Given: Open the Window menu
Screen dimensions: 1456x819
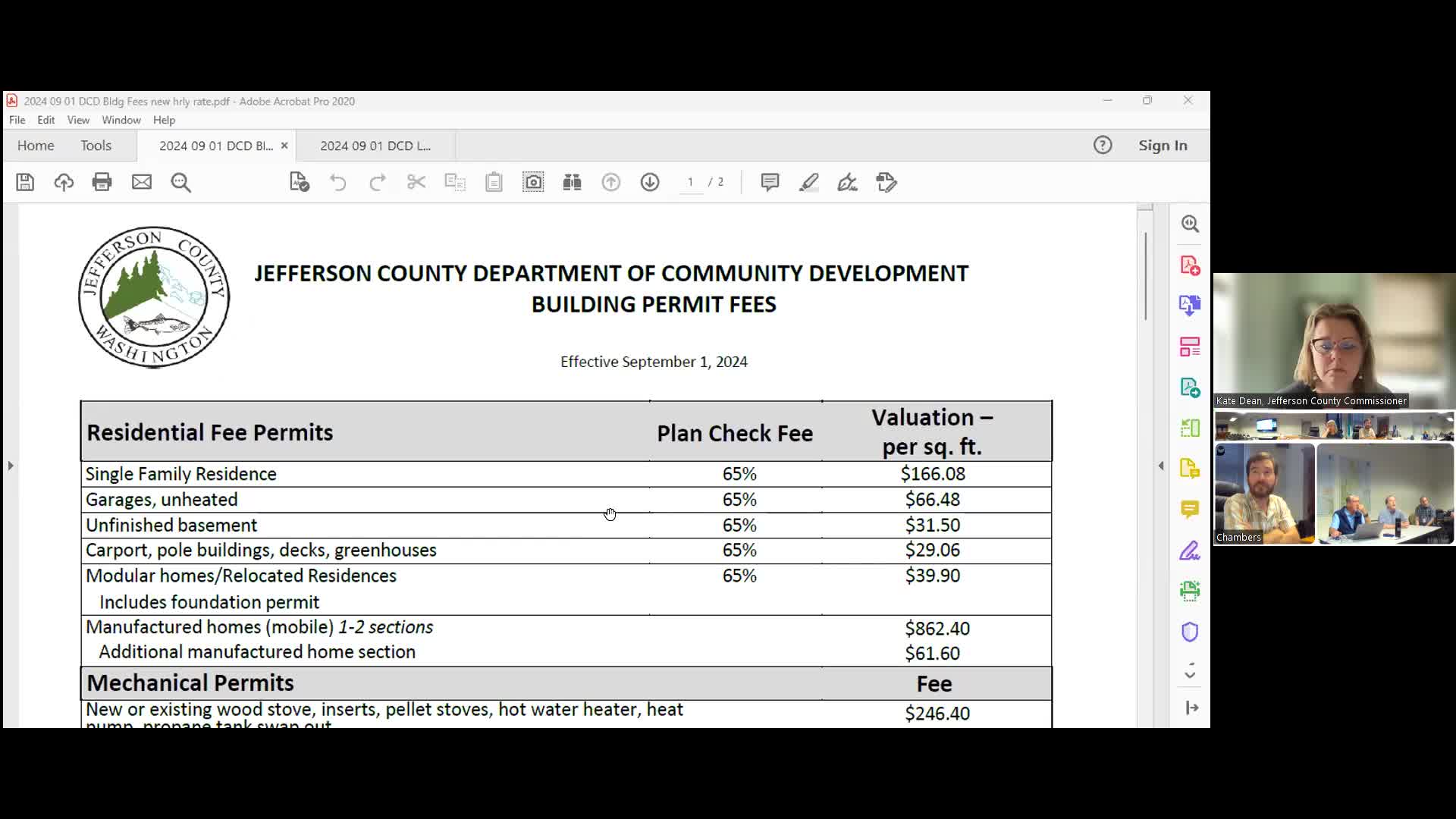Looking at the screenshot, I should pos(121,120).
